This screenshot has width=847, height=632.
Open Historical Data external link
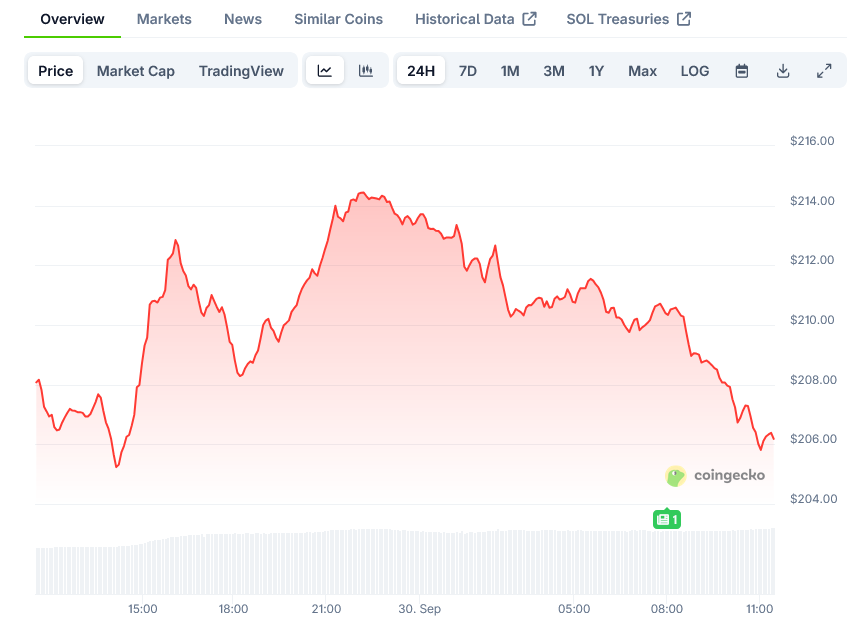coord(476,19)
